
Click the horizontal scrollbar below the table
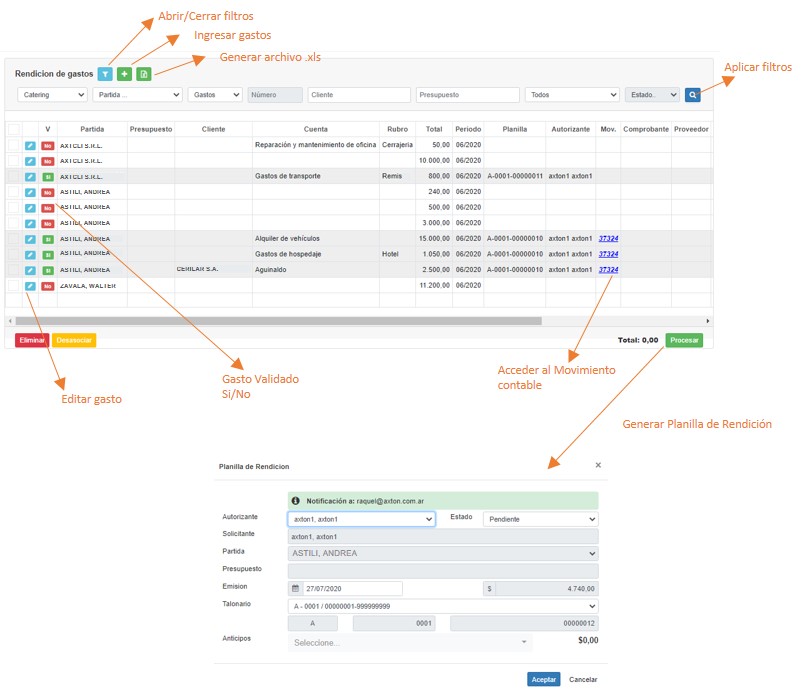pos(275,321)
